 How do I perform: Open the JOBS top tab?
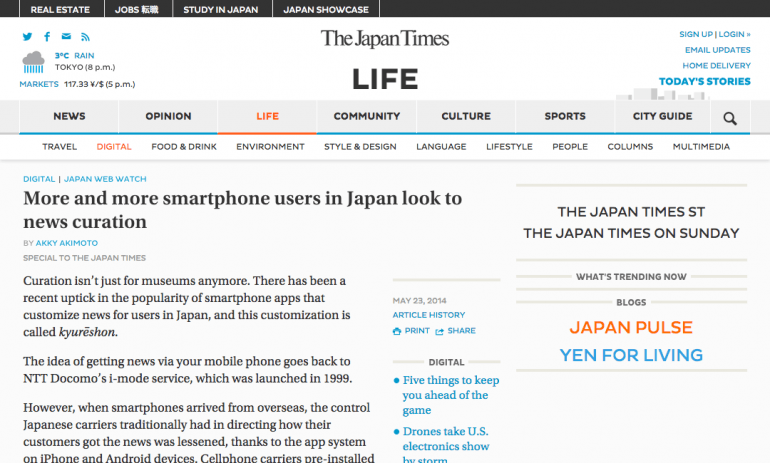coord(137,9)
